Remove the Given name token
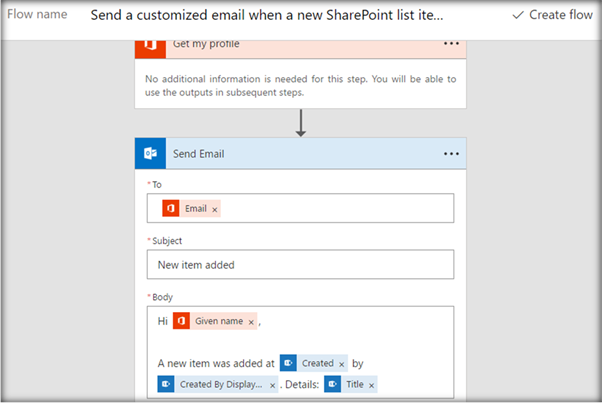This screenshot has height=403, width=602. coord(251,321)
